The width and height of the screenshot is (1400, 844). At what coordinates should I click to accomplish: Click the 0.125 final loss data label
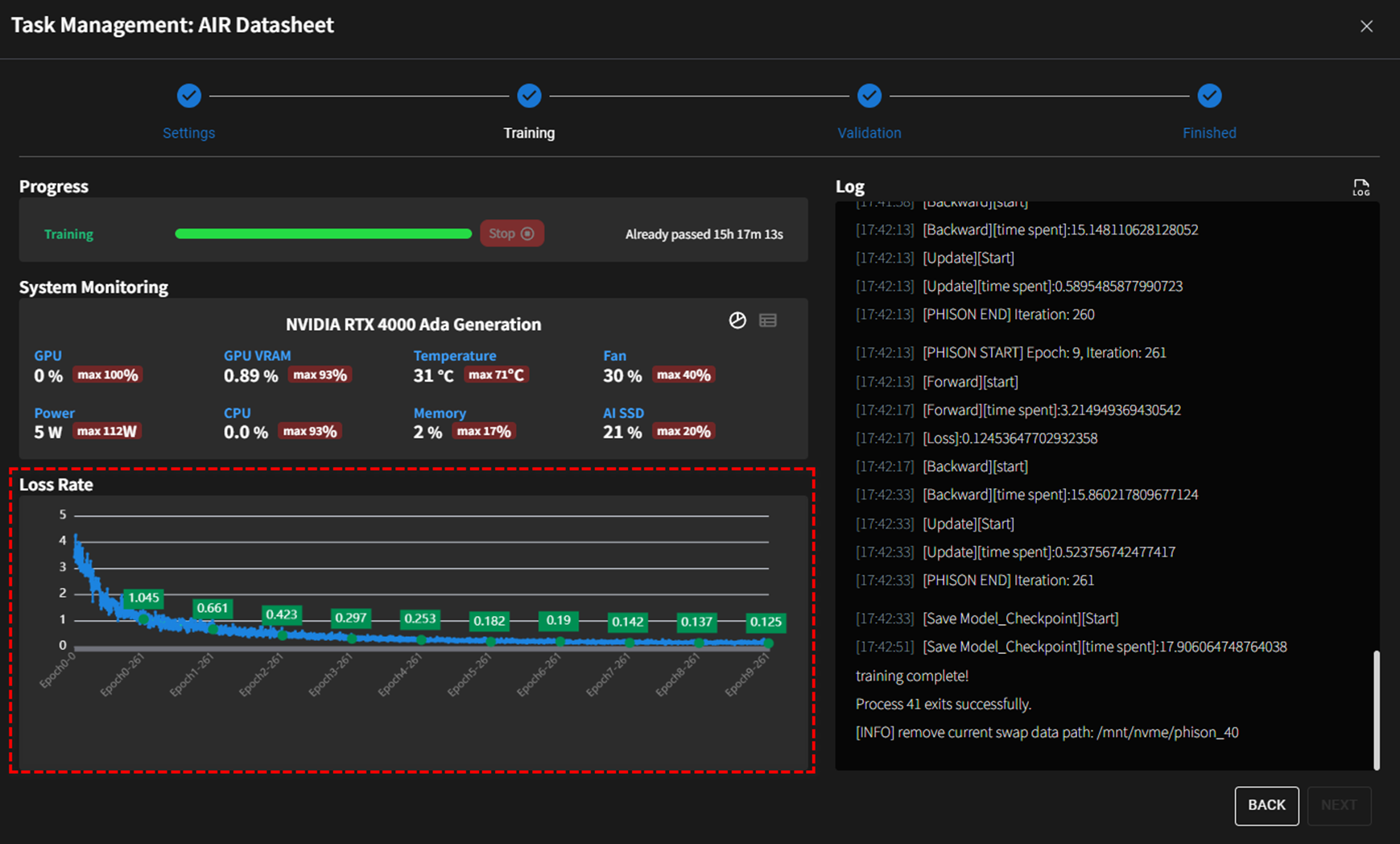point(765,622)
